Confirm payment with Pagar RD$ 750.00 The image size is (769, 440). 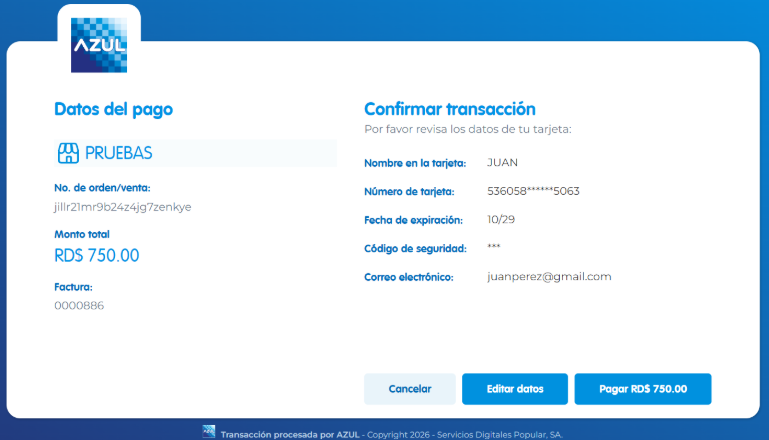[x=643, y=389]
